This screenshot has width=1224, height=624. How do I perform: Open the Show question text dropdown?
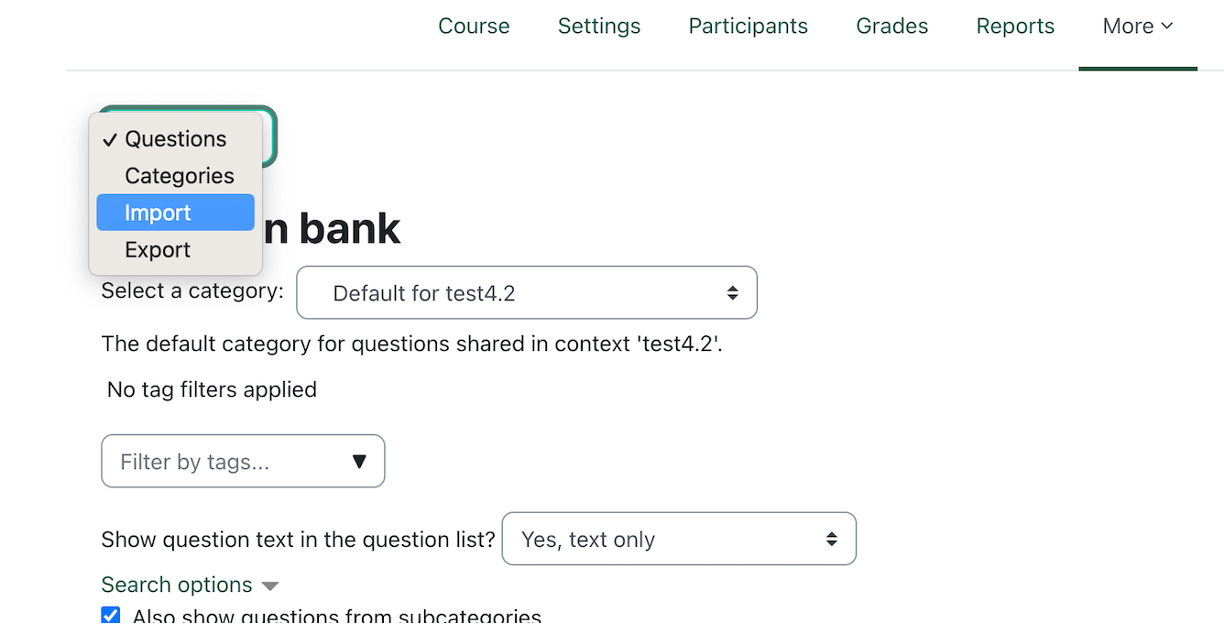(678, 539)
